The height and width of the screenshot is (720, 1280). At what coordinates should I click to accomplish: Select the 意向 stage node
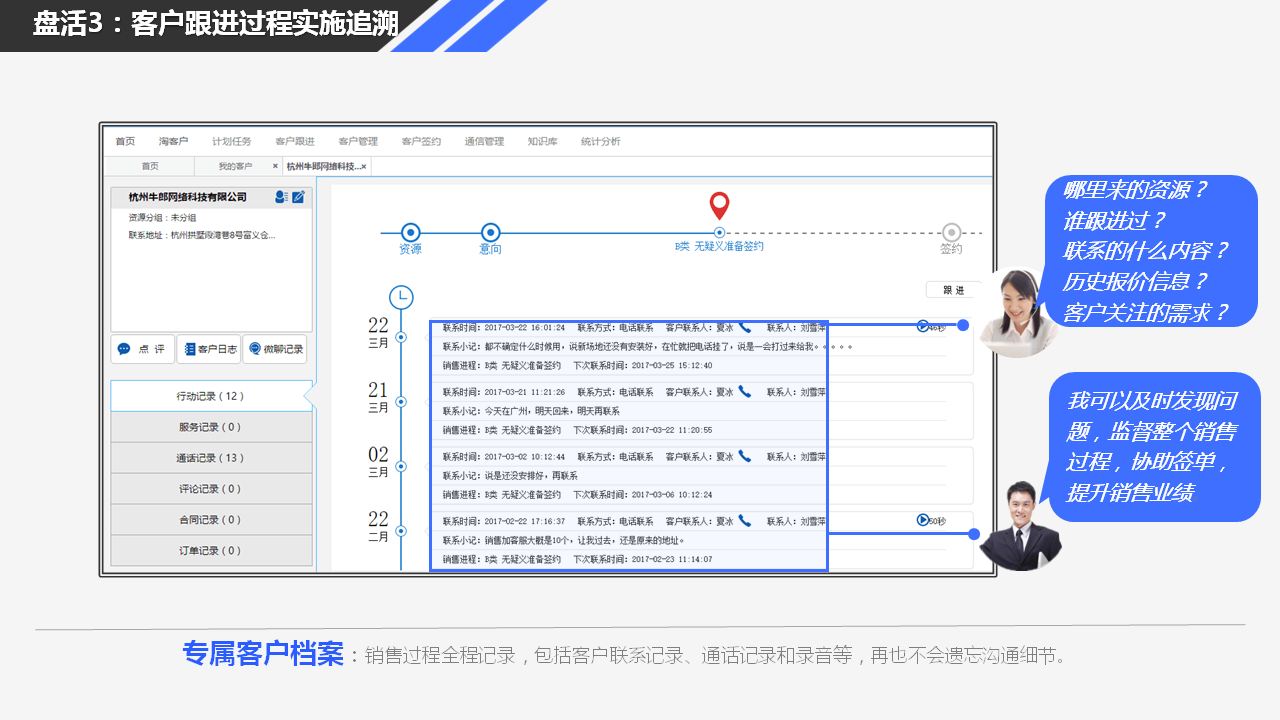point(490,232)
